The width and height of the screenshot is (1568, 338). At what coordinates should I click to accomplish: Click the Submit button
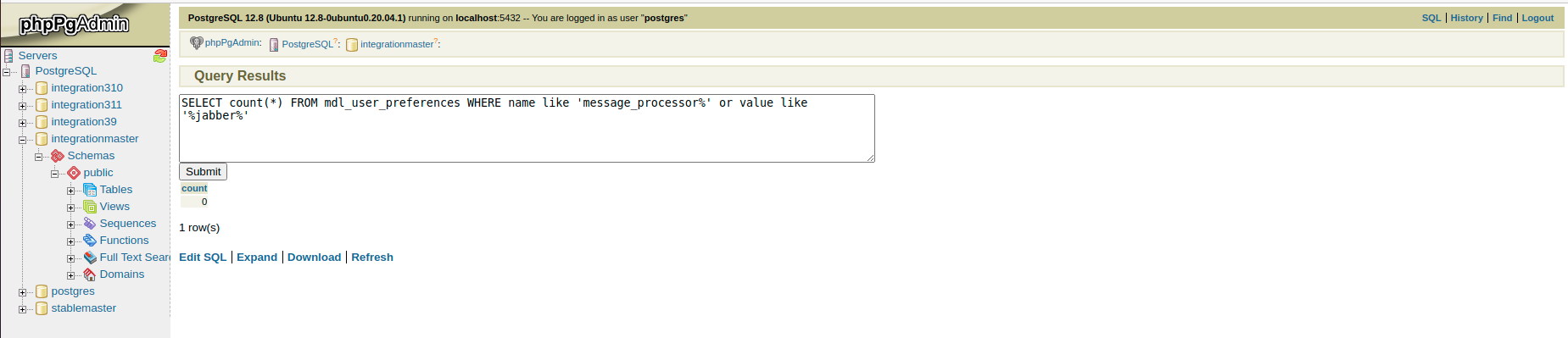click(x=204, y=172)
